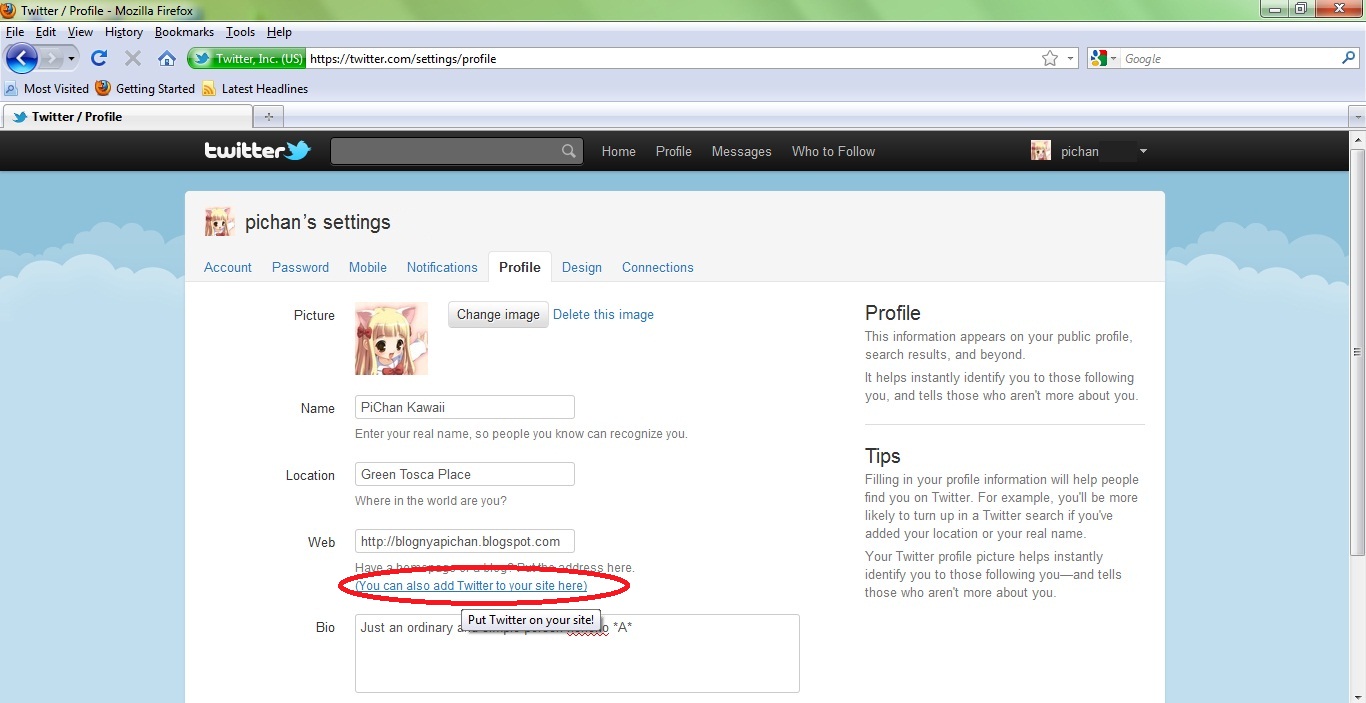The height and width of the screenshot is (703, 1366).
Task: Open the Getting Started bookmark
Action: click(x=145, y=88)
